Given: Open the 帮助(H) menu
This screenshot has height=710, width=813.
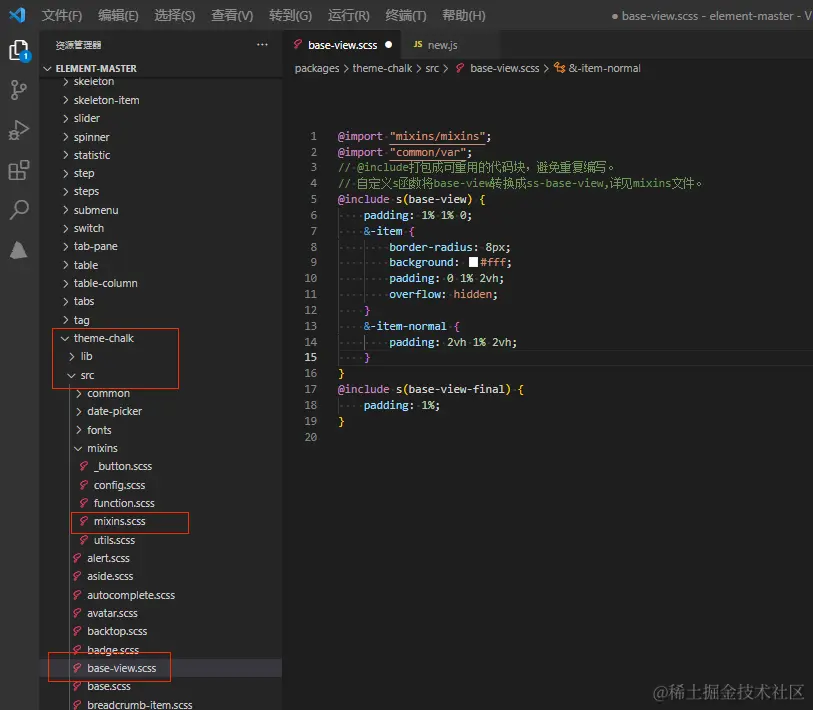Looking at the screenshot, I should pyautogui.click(x=464, y=16).
